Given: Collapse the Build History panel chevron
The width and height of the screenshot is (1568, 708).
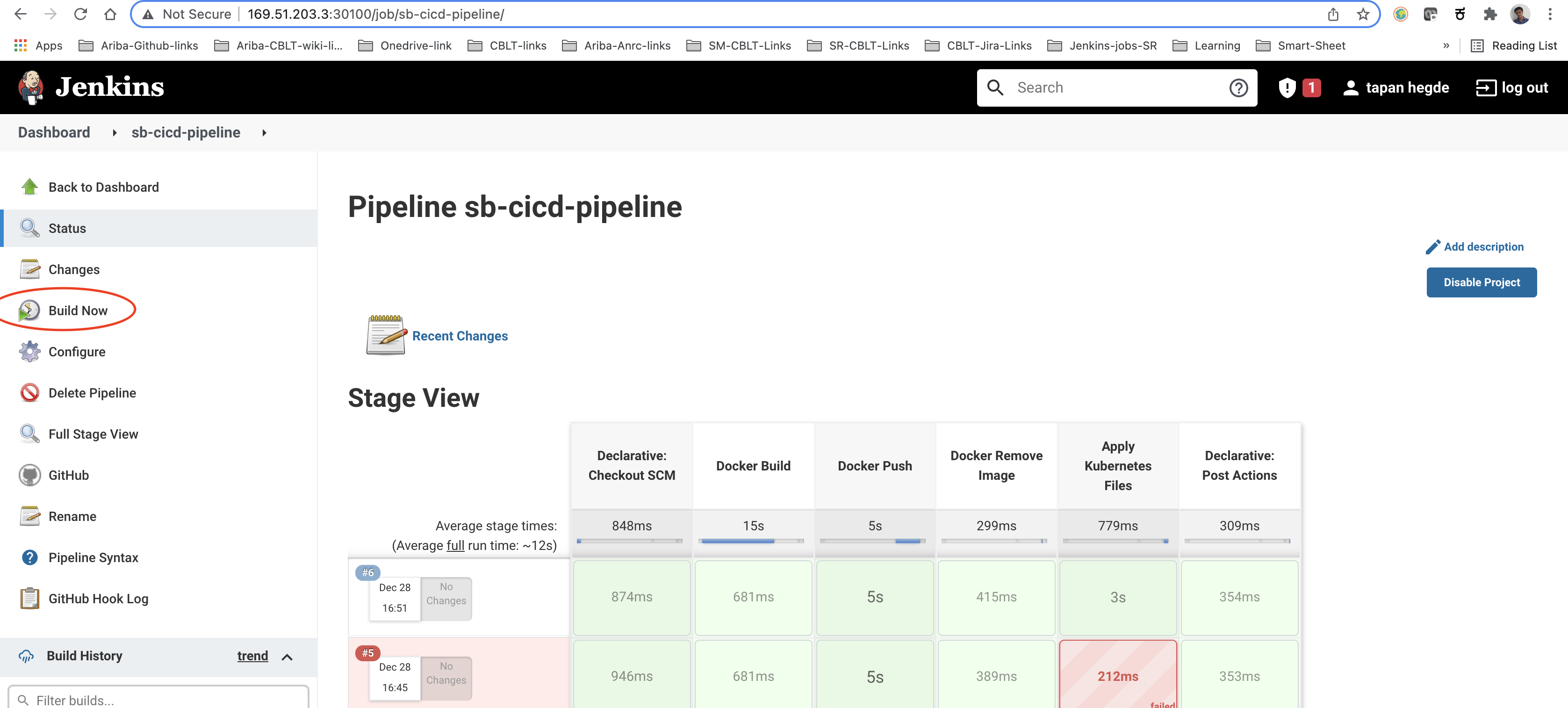Looking at the screenshot, I should [x=288, y=657].
